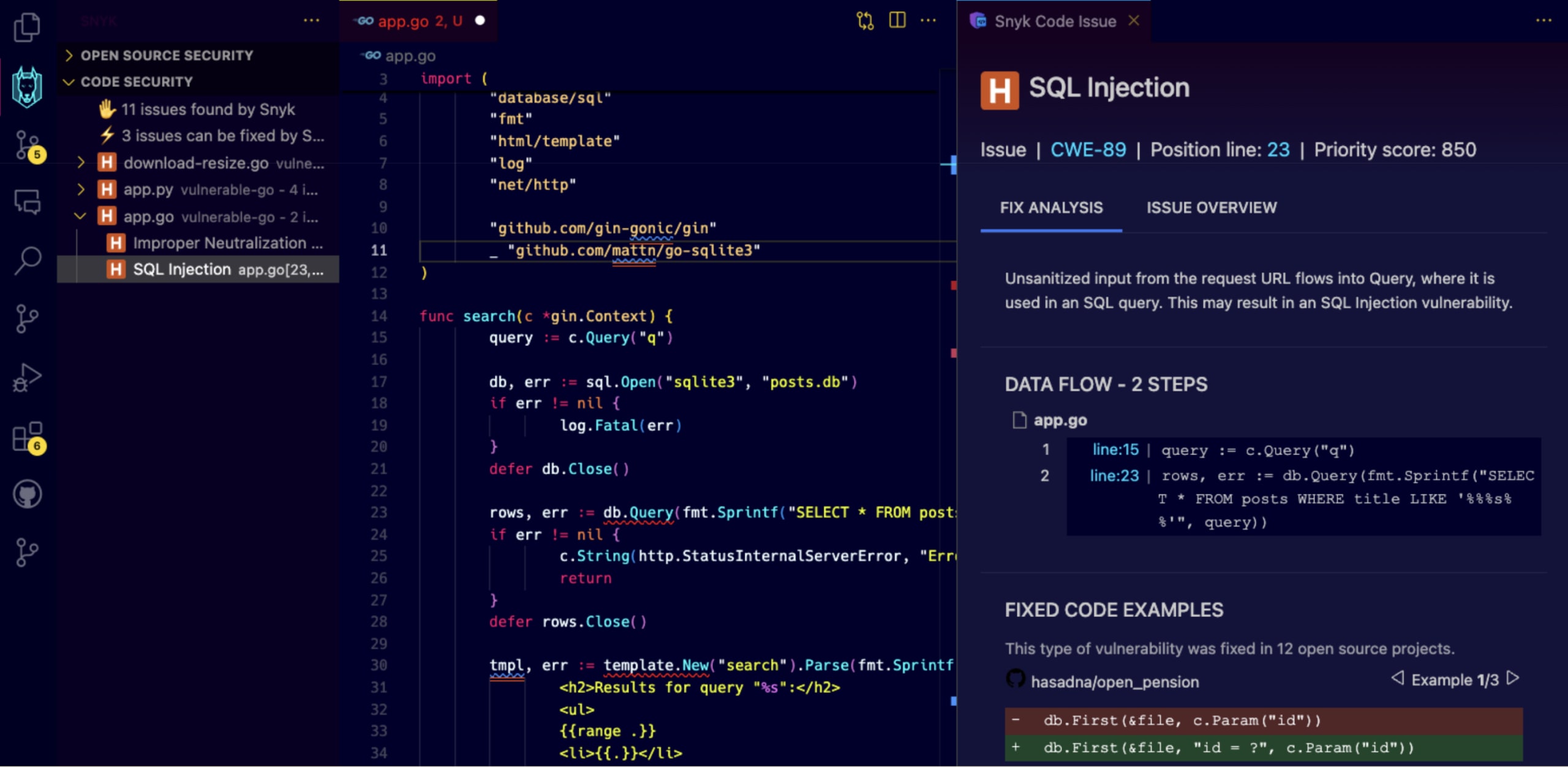The width and height of the screenshot is (1568, 767).
Task: Click the hand icon by 11 issues found
Action: [107, 108]
